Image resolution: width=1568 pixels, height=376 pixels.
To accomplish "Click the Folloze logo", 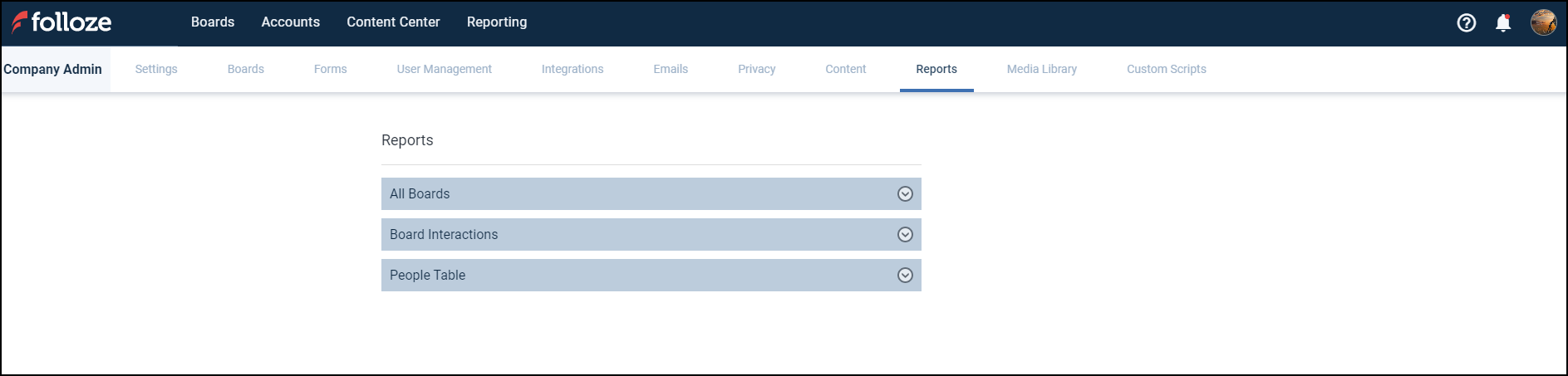I will click(x=62, y=22).
